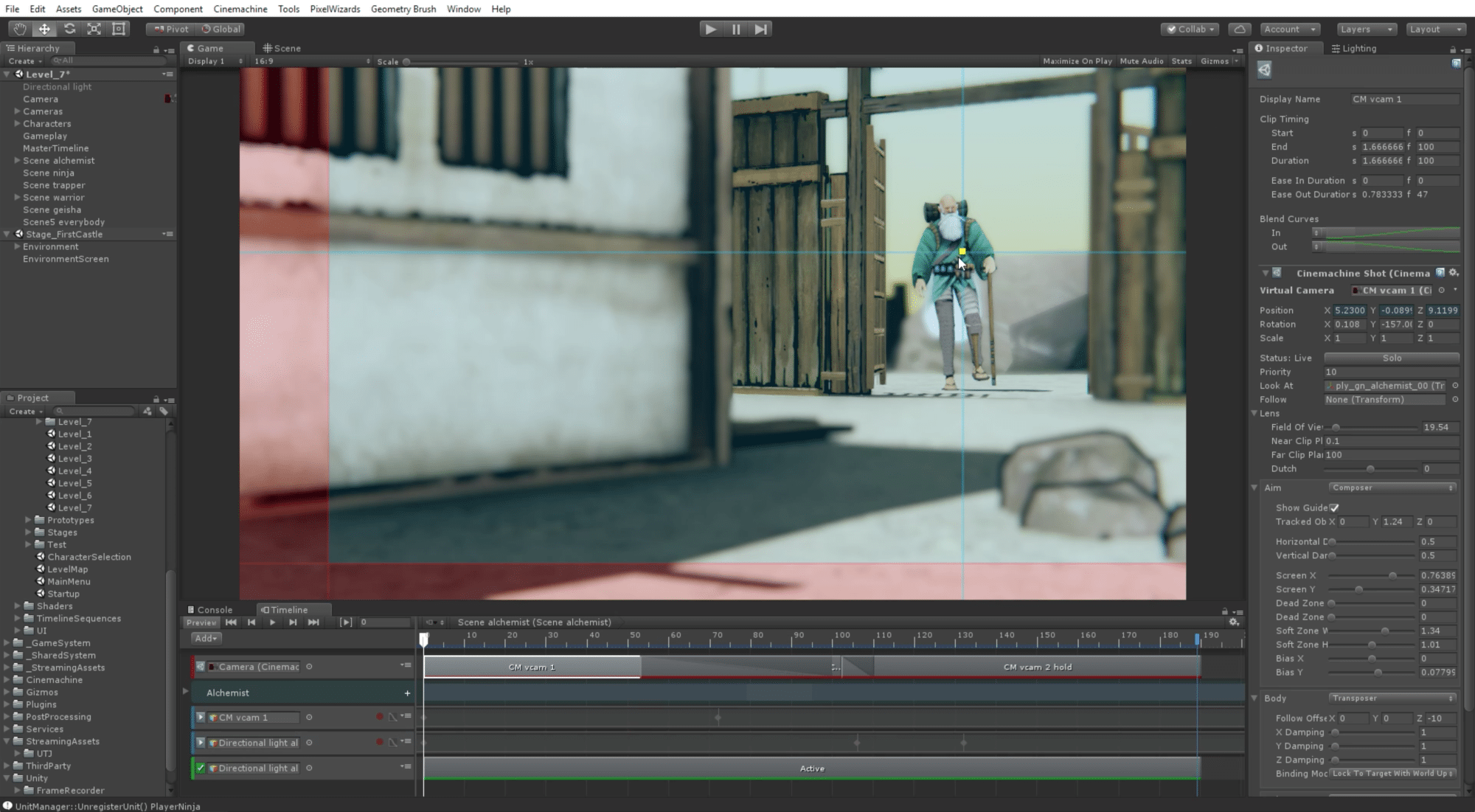Switch to the Console tab
Screen dimensions: 1475x812
pyautogui.click(x=209, y=610)
